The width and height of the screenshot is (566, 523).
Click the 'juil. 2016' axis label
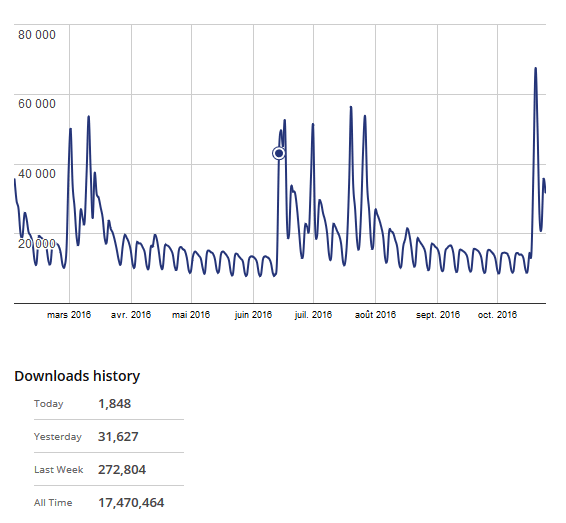[313, 315]
